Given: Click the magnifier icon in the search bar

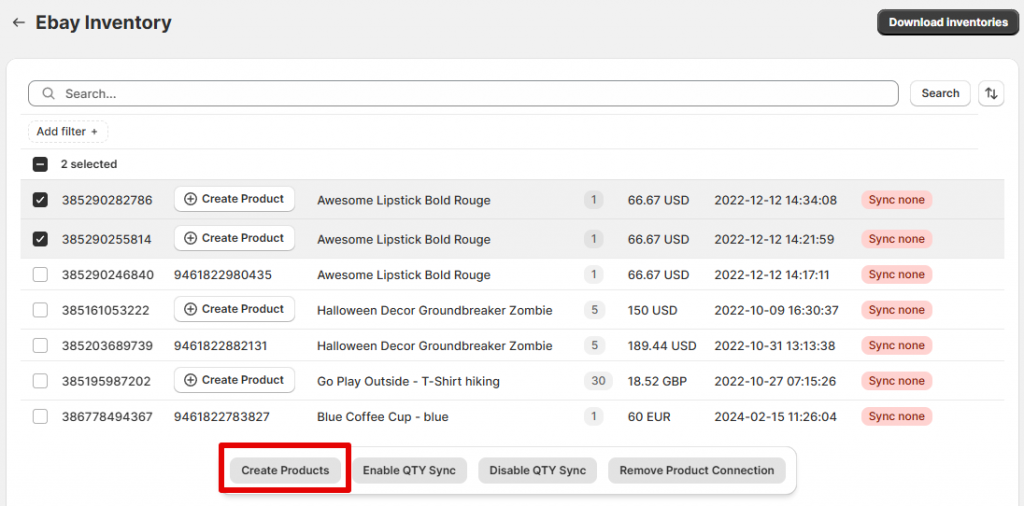Looking at the screenshot, I should coord(48,93).
